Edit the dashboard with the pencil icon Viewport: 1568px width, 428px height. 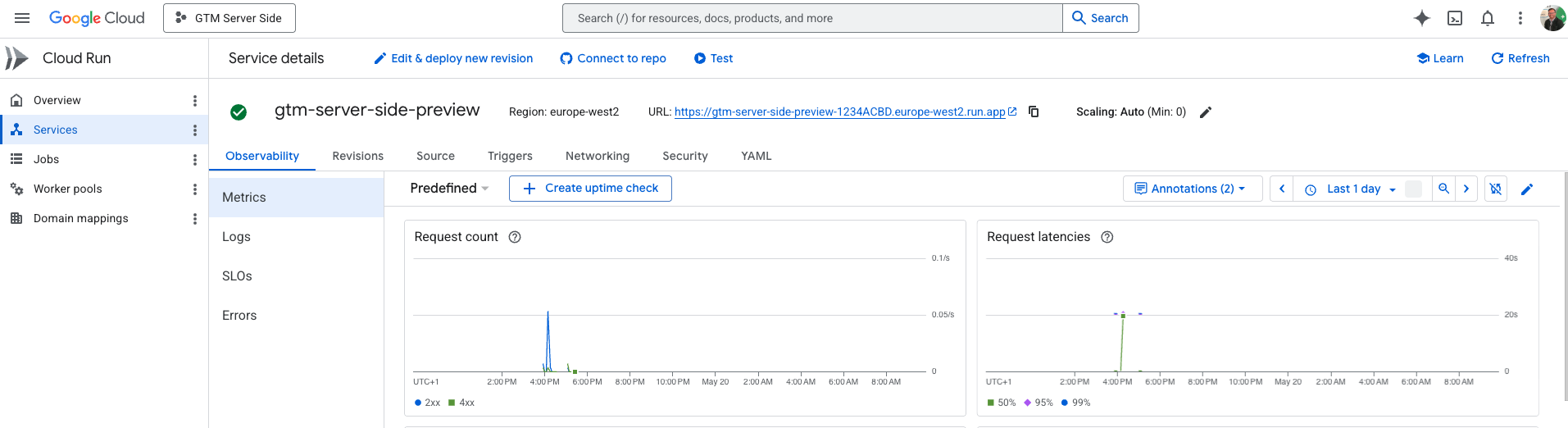click(1527, 189)
